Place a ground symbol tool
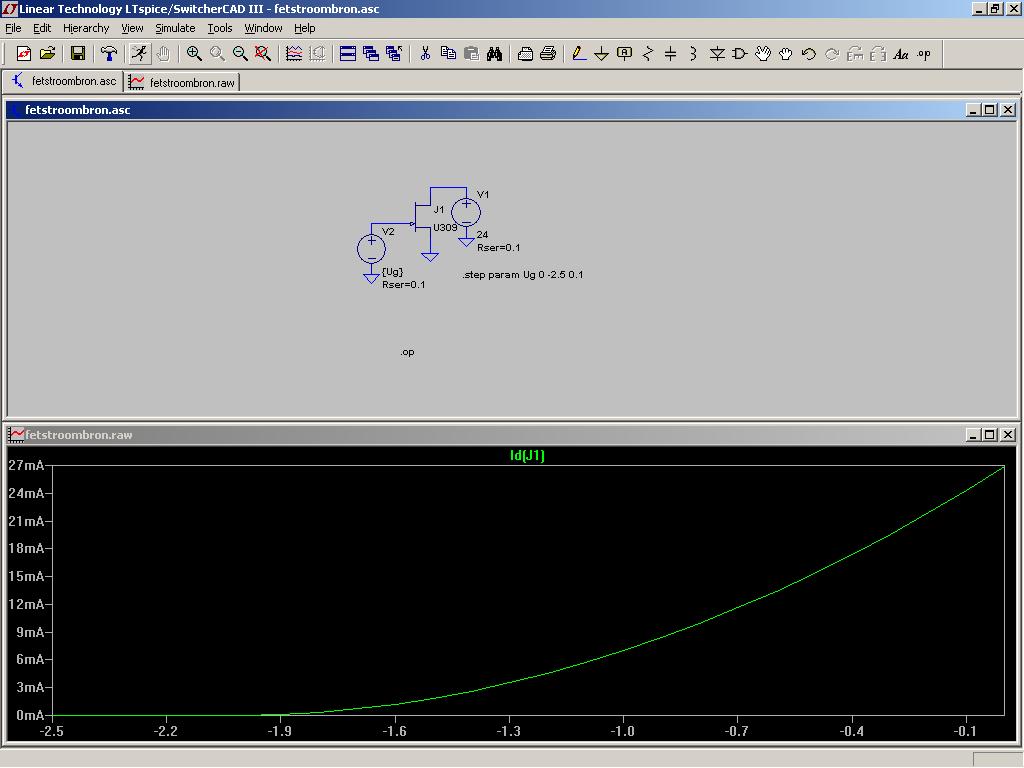Image resolution: width=1024 pixels, height=768 pixels. (601, 54)
